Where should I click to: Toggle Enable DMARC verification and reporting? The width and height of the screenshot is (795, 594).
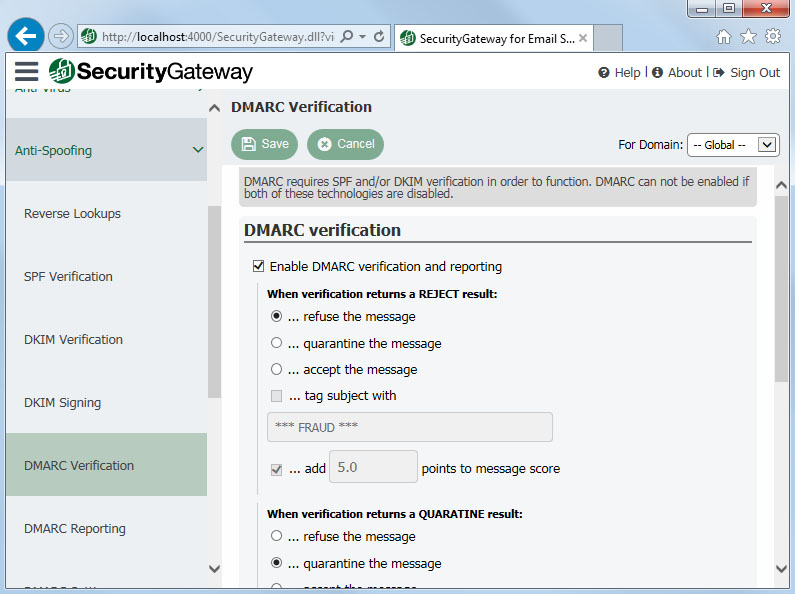pyautogui.click(x=259, y=266)
